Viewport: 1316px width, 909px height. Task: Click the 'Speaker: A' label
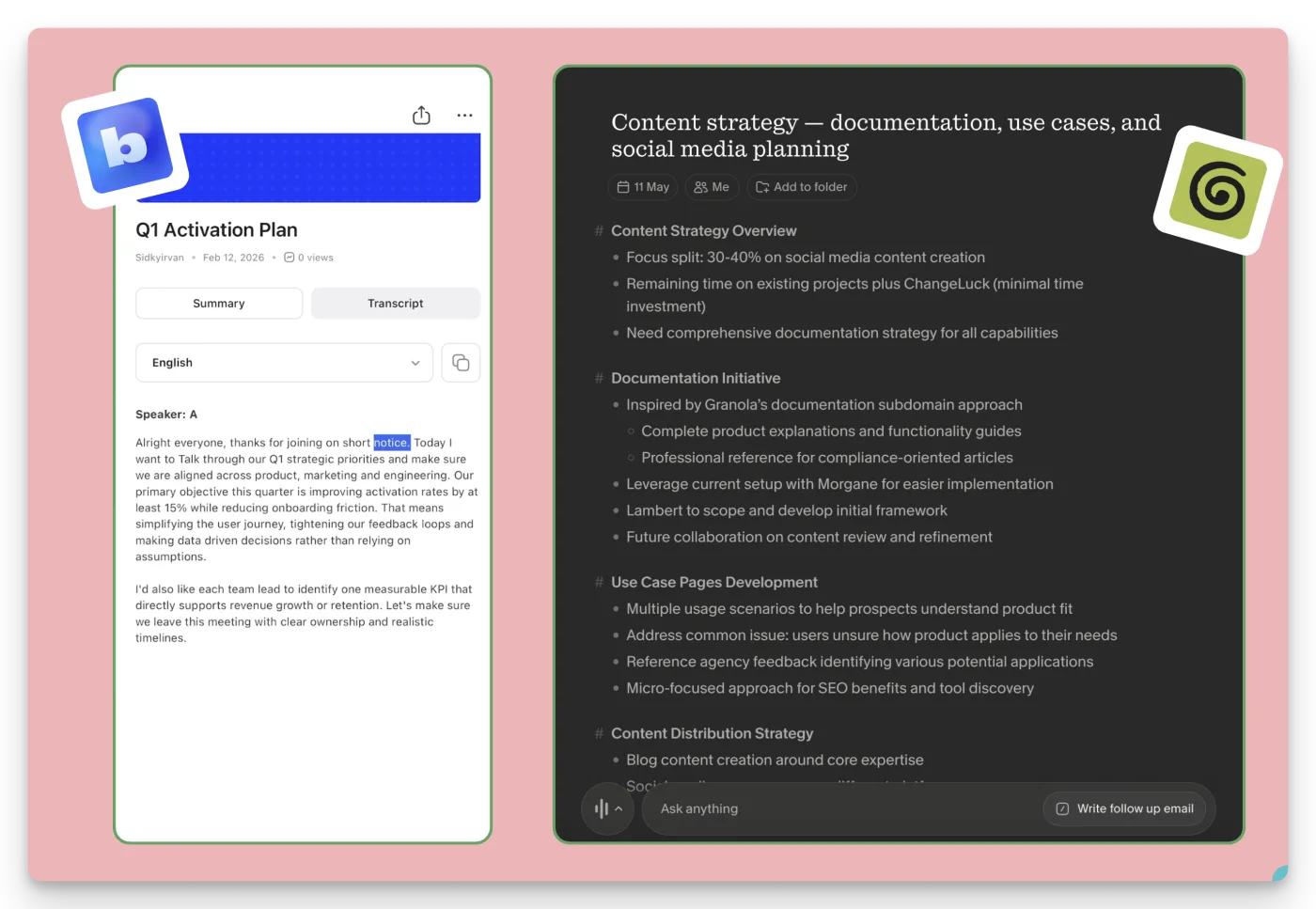[x=166, y=415]
